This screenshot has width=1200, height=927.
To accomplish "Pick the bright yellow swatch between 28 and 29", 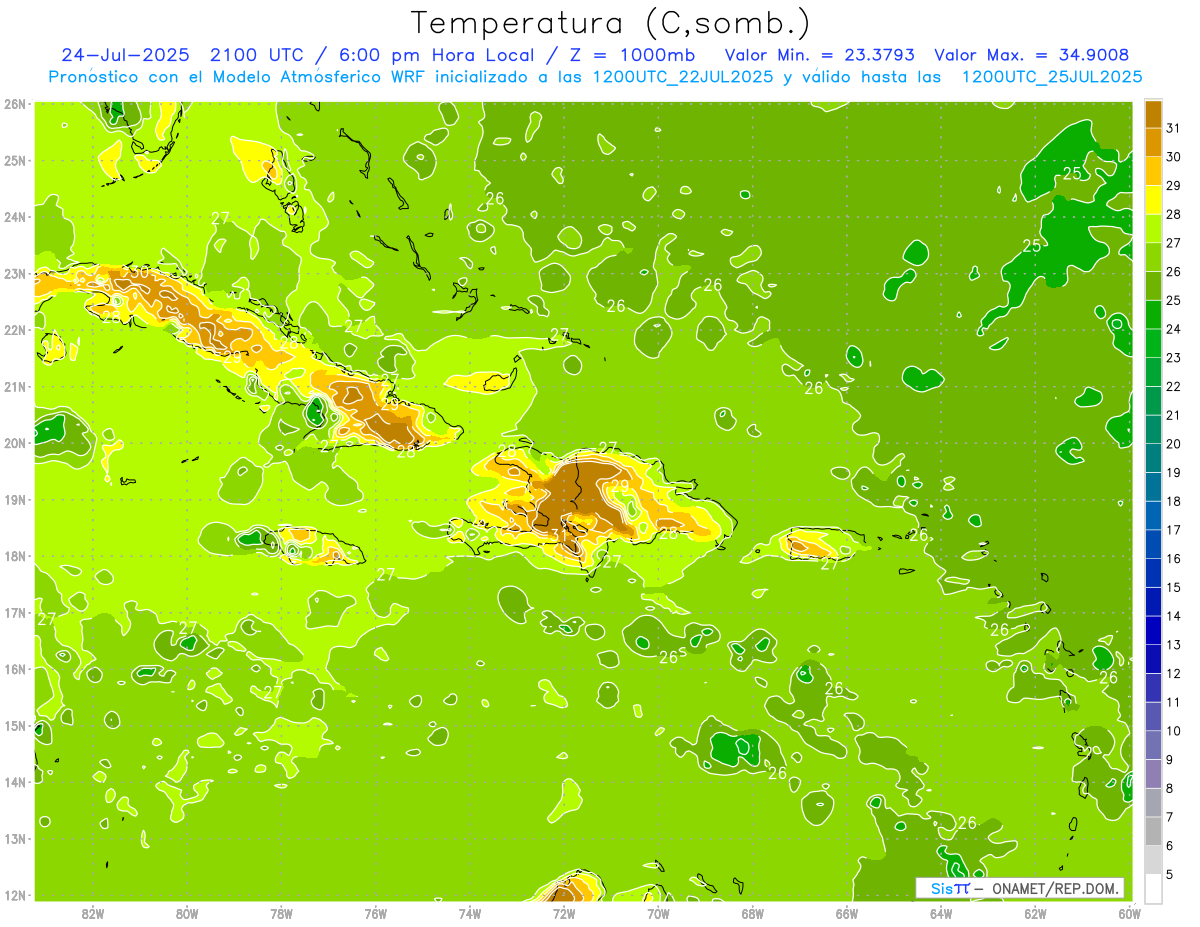I will coord(1153,200).
